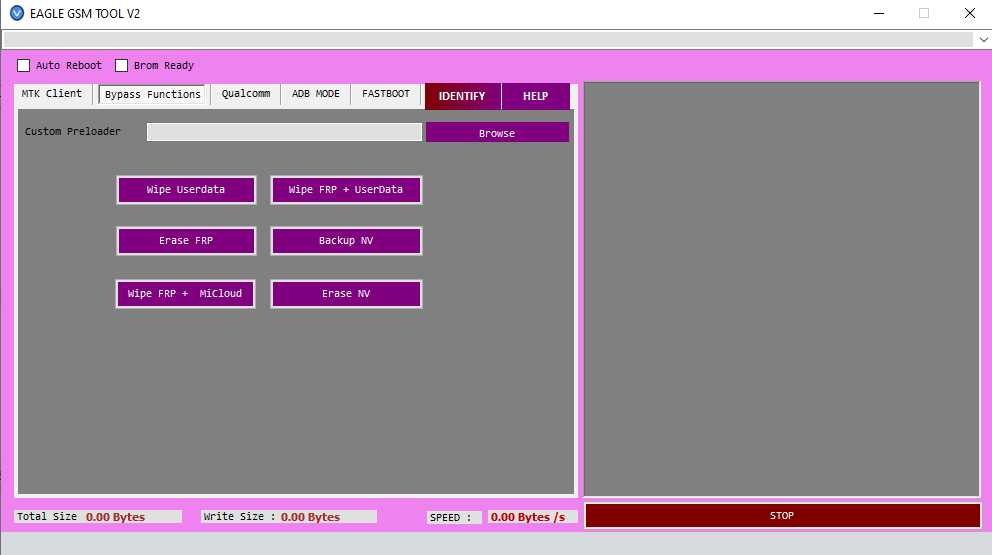Viewport: 992px width, 555px height.
Task: Click the Total Size 0.00 Bytes value
Action: (x=115, y=517)
